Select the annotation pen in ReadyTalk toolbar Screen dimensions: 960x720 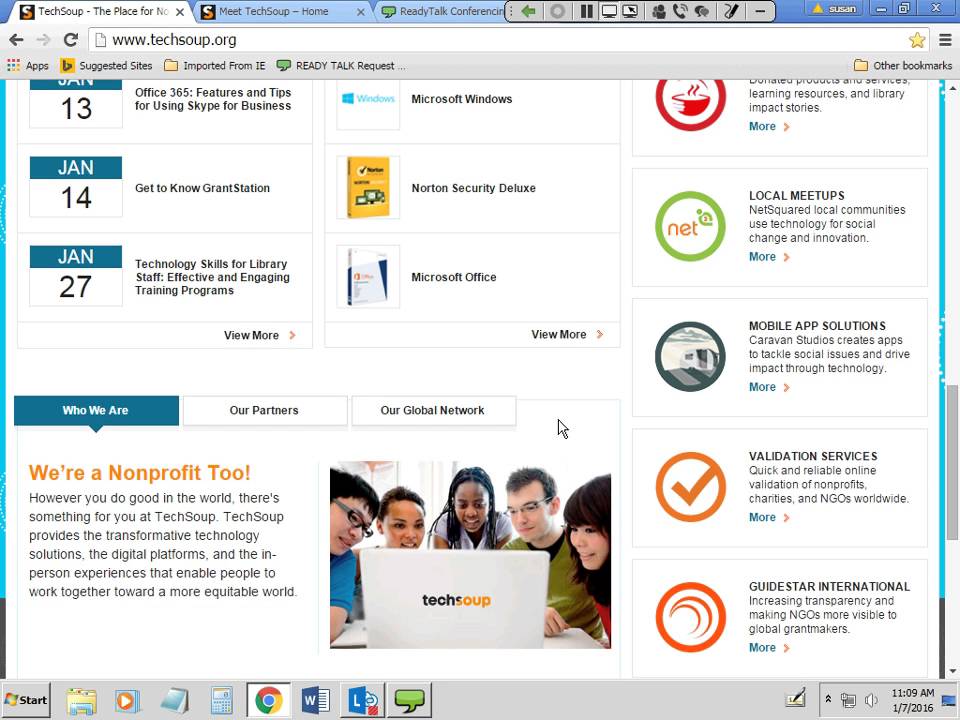(731, 11)
